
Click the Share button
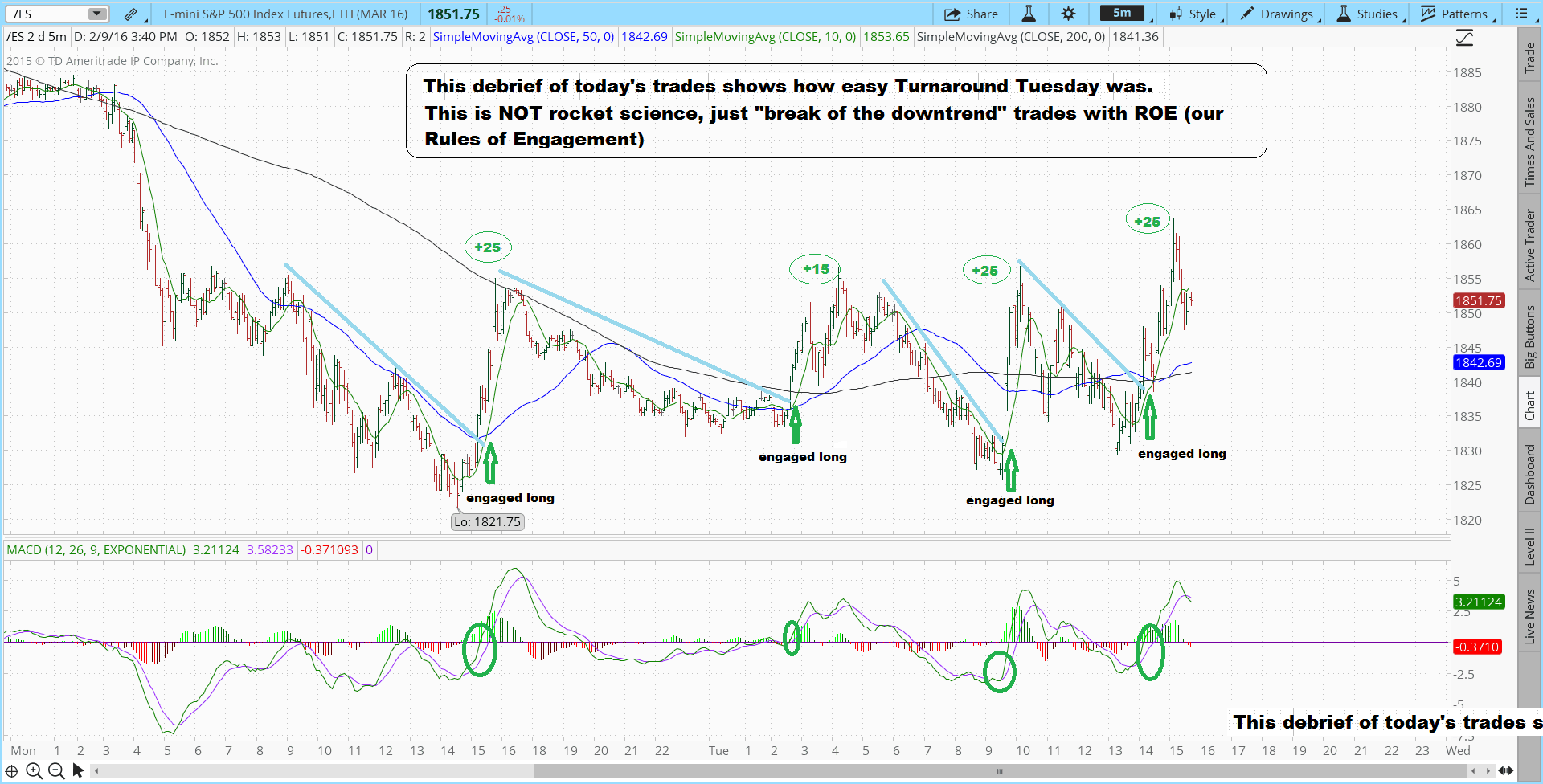(x=971, y=14)
